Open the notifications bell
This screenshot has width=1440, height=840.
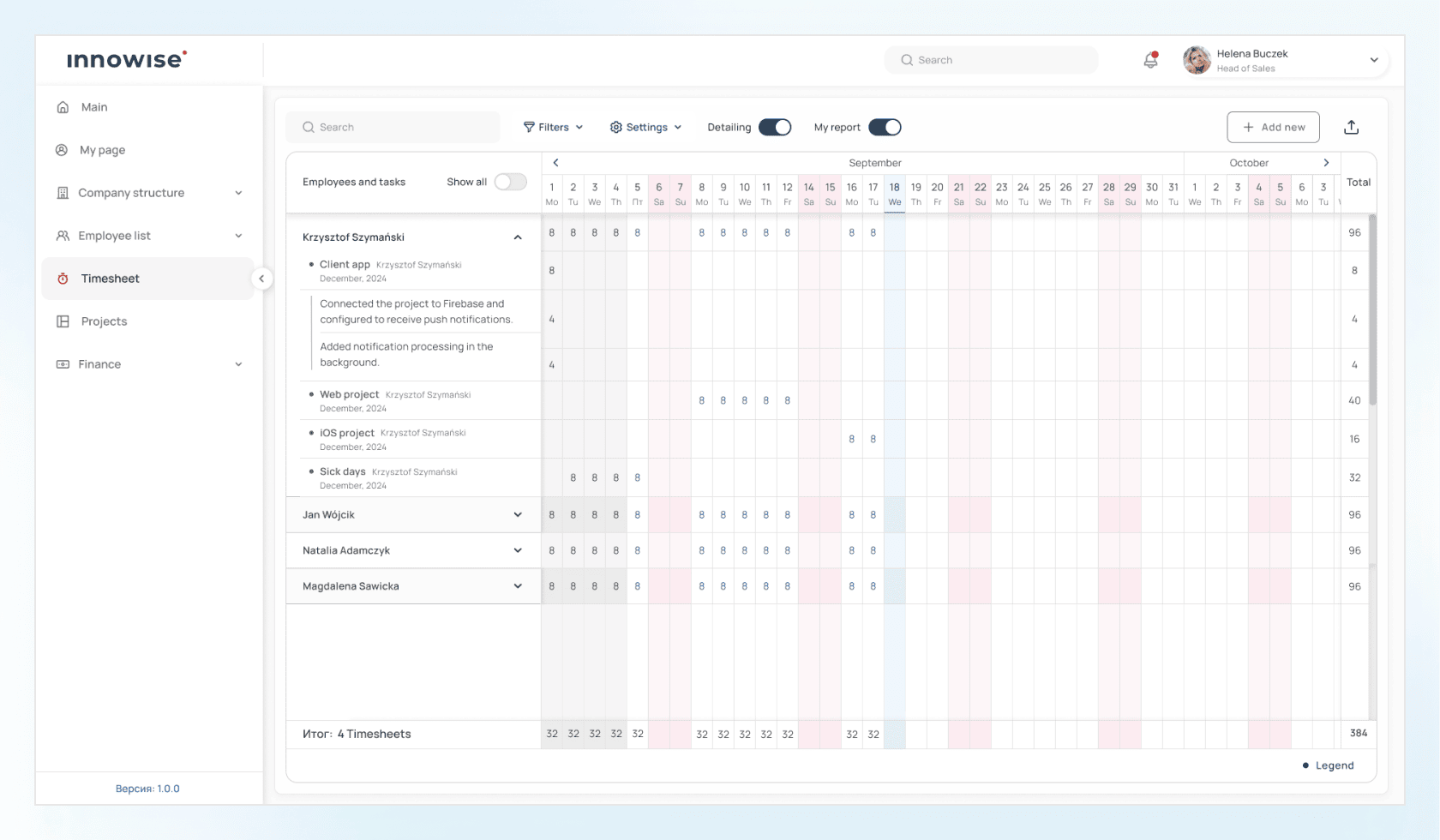click(x=1150, y=60)
